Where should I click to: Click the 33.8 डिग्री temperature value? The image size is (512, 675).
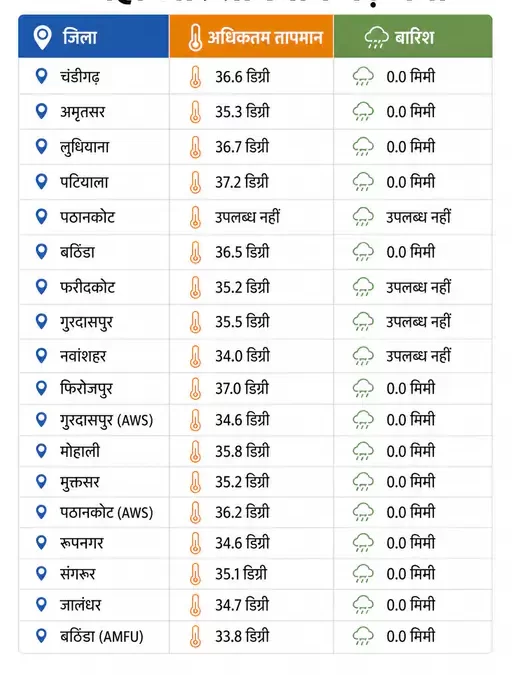click(x=242, y=636)
